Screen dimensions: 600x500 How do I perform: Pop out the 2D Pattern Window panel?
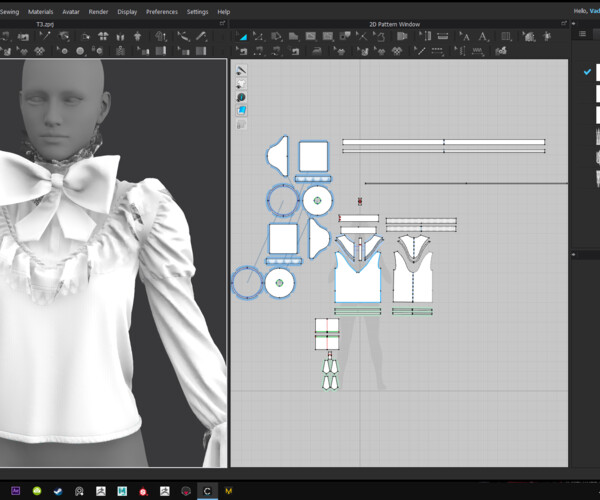point(562,22)
